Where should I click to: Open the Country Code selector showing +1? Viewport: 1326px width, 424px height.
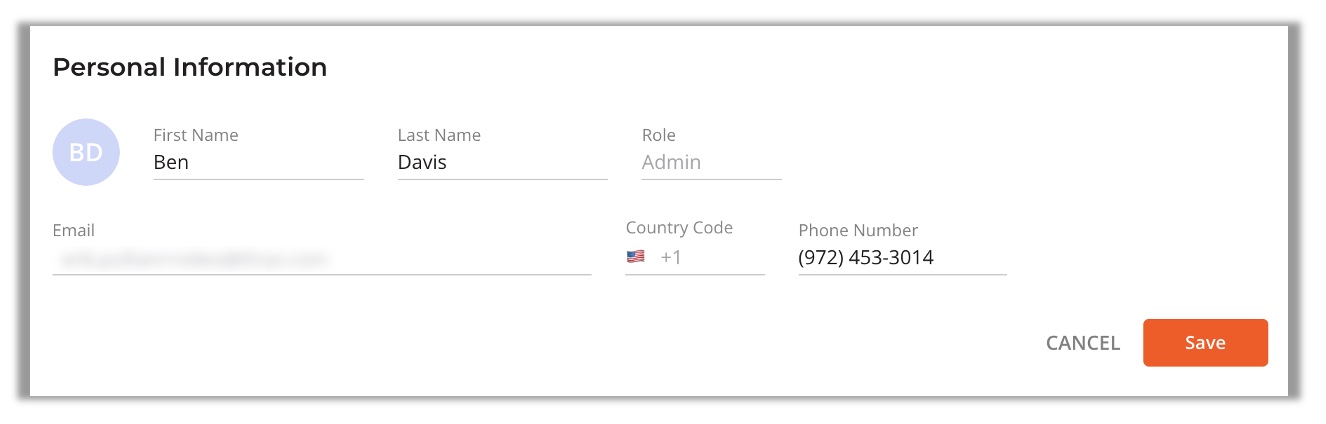point(695,258)
